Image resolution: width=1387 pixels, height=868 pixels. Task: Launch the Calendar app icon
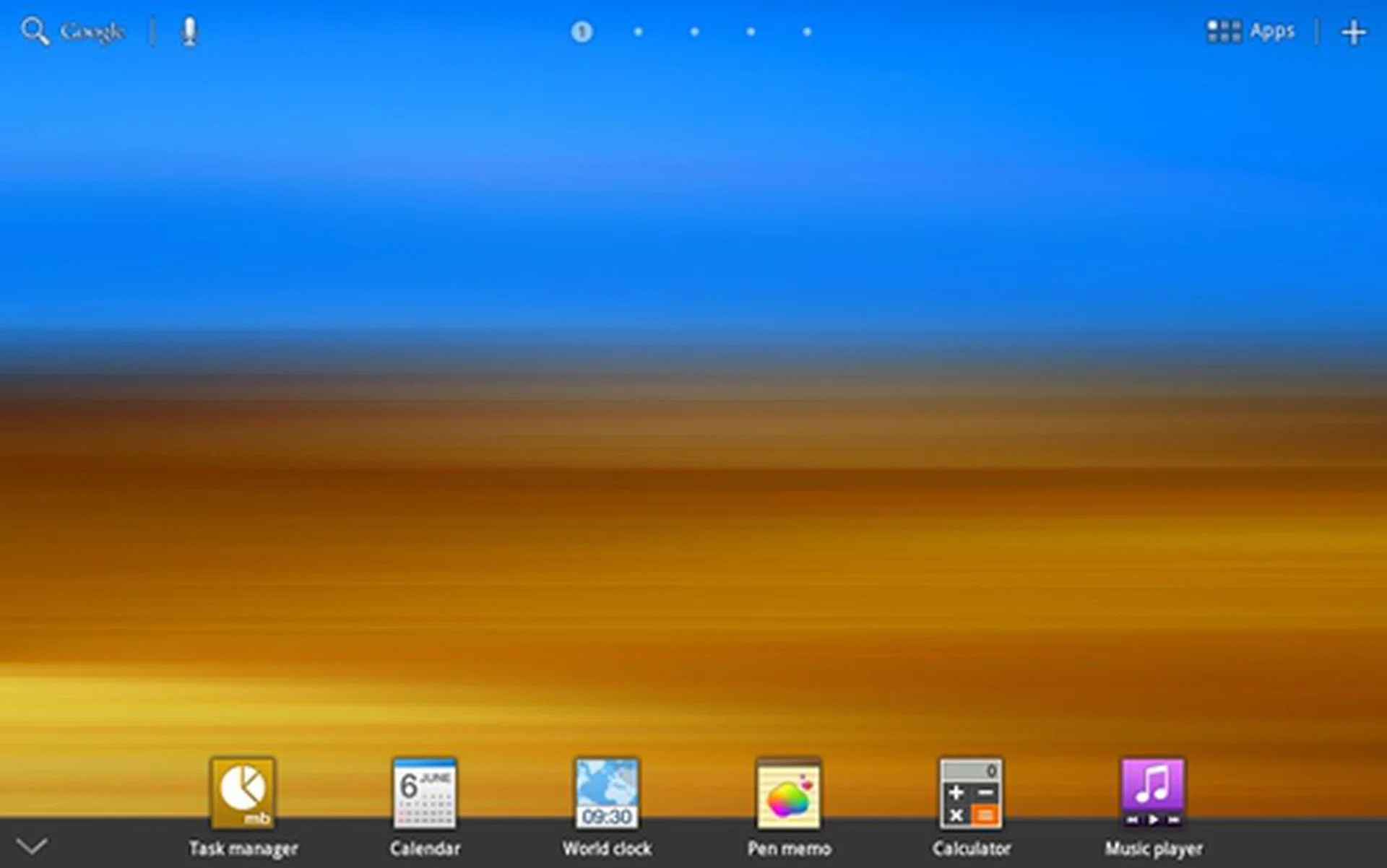coord(425,793)
